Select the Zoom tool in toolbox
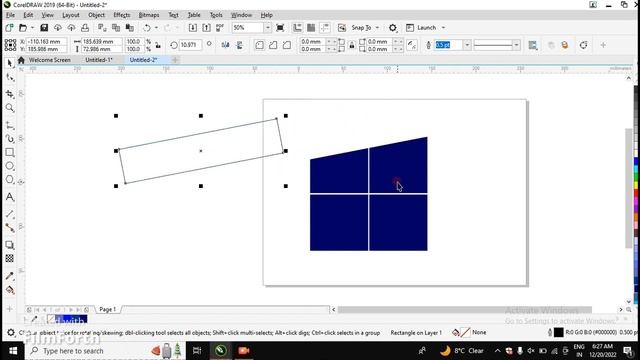The image size is (640, 360). 10,108
